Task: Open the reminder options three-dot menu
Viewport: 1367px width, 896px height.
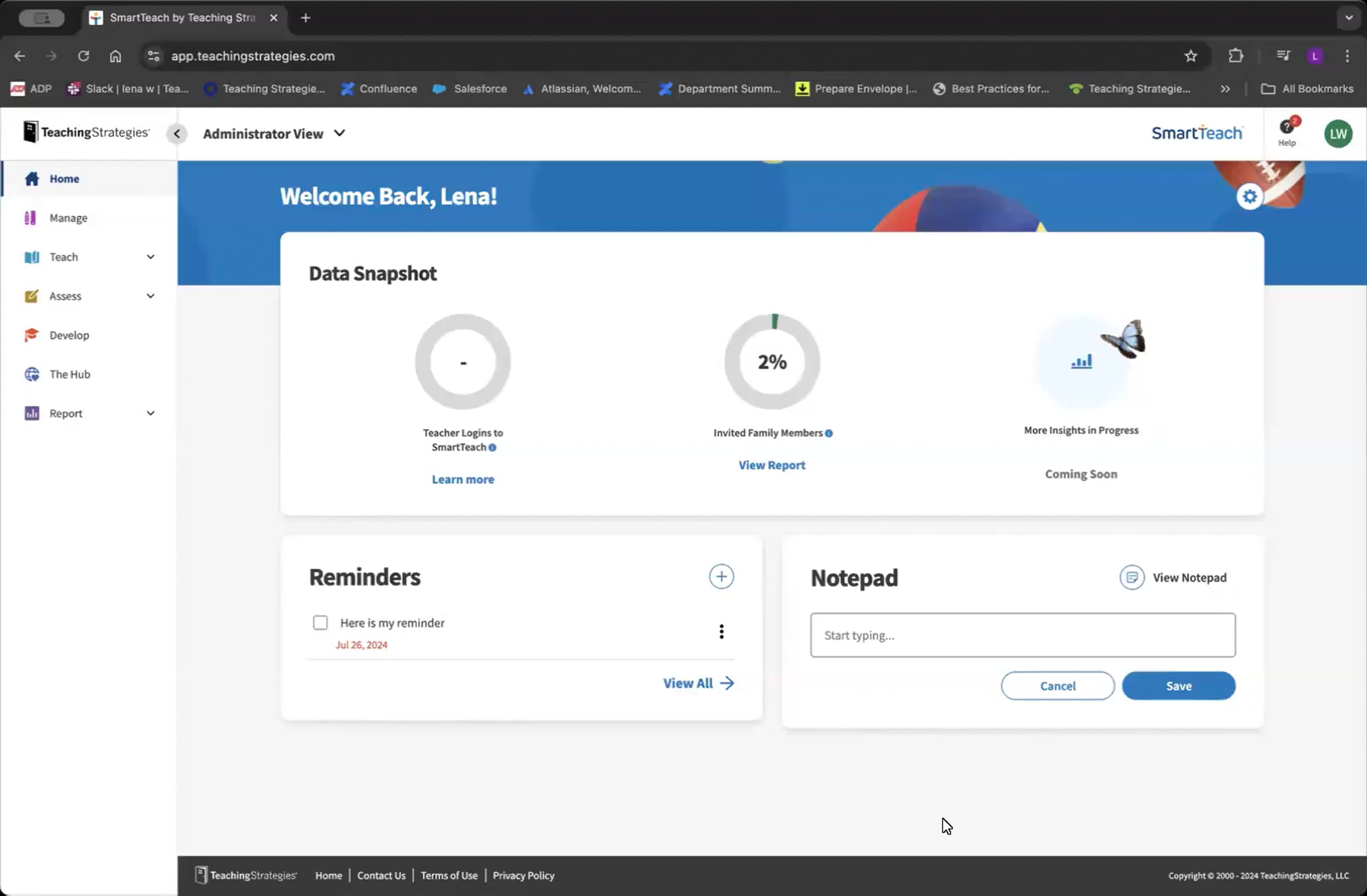Action: 722,631
